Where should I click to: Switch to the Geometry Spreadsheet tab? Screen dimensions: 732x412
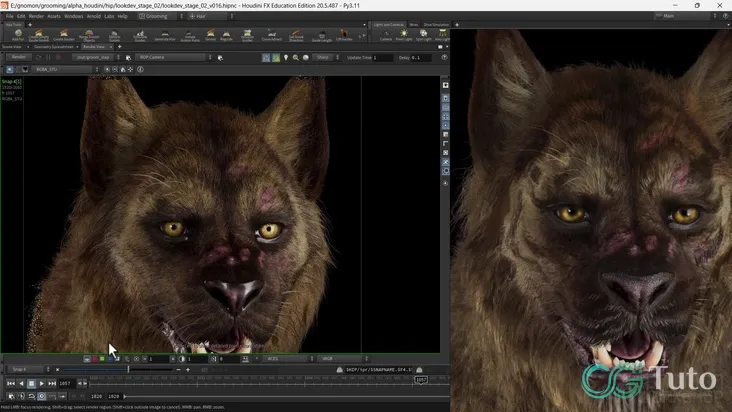(x=54, y=47)
